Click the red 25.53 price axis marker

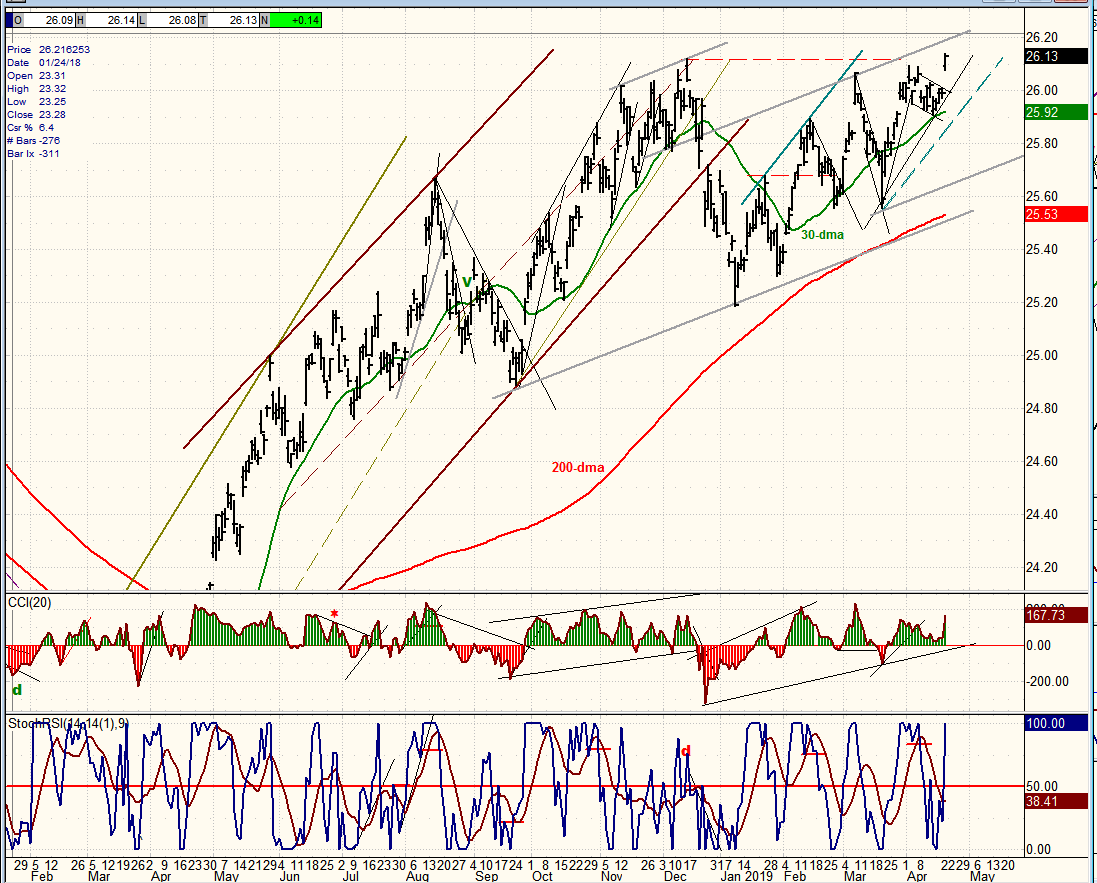pos(1056,215)
